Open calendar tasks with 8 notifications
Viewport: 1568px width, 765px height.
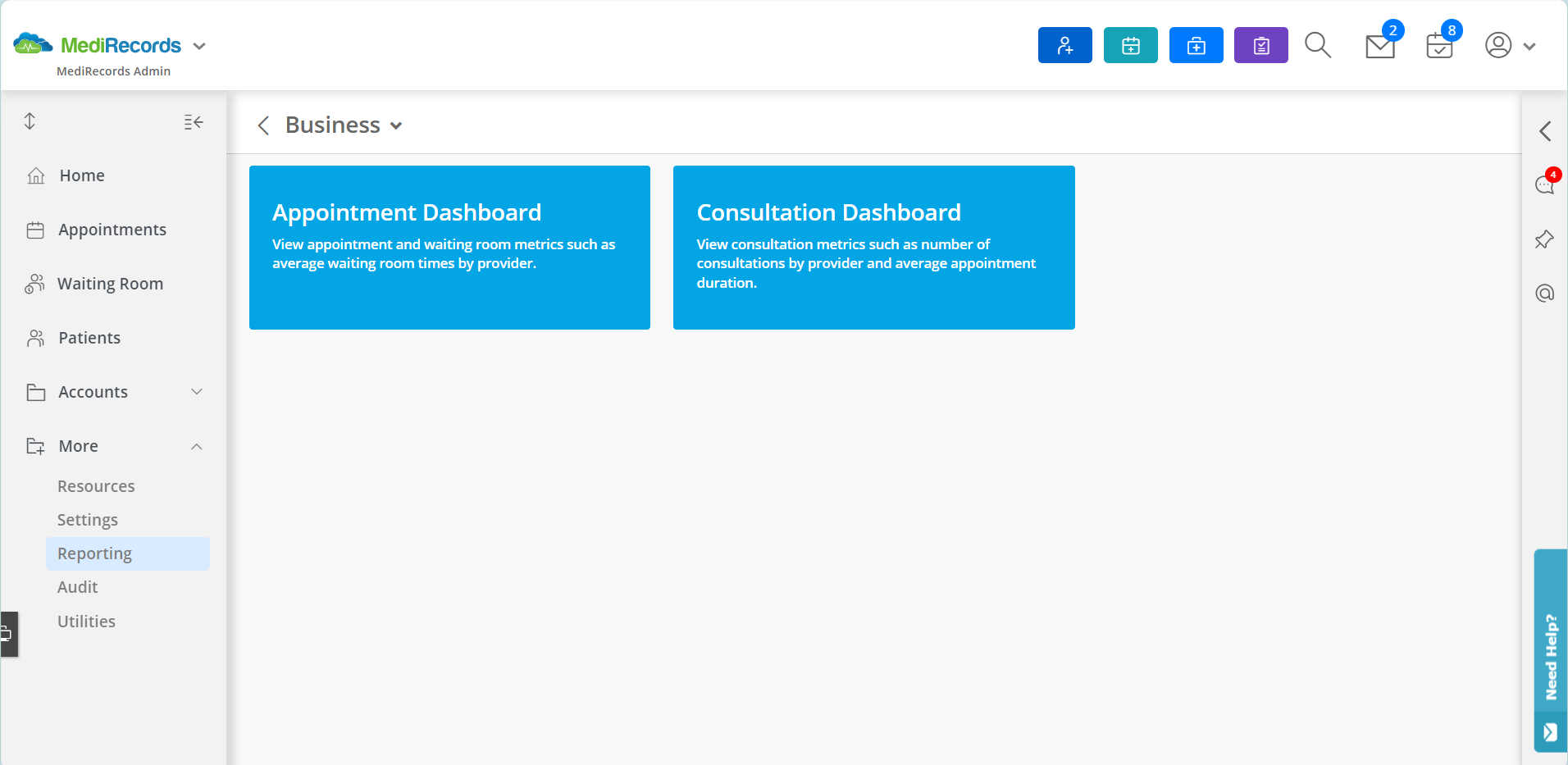pyautogui.click(x=1440, y=46)
